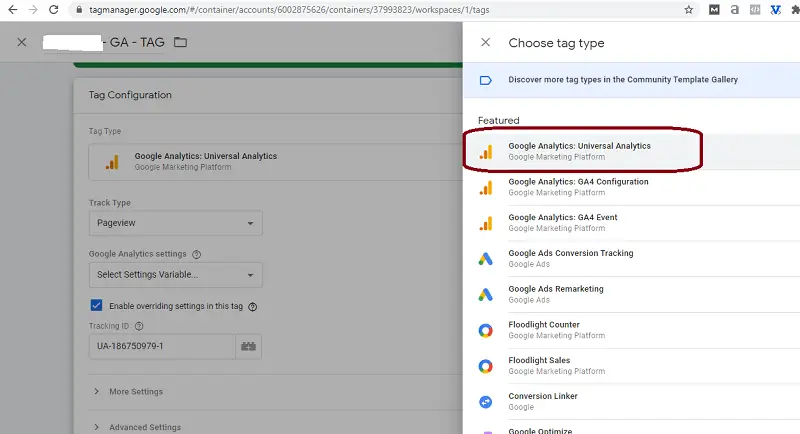Click the Community Template Gallery tag icon
This screenshot has width=800, height=434.
coord(486,80)
